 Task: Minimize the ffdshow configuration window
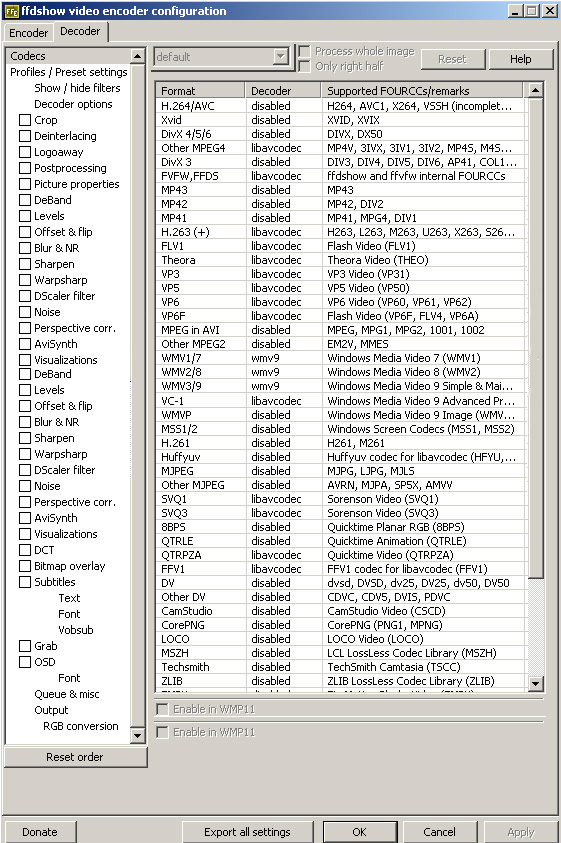tap(515, 10)
